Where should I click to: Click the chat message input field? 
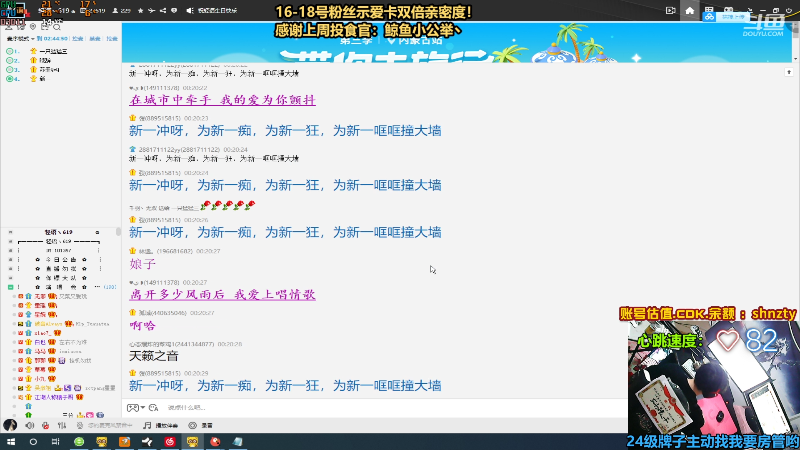393,408
